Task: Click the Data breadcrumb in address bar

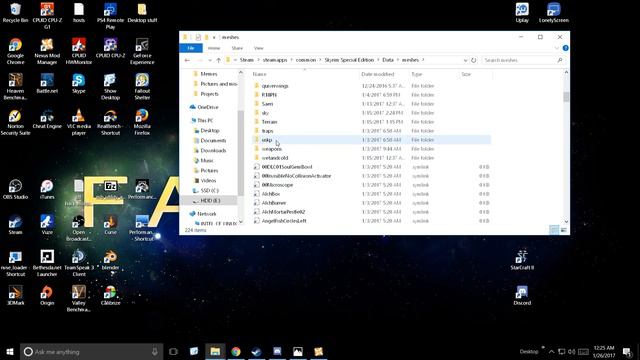Action: 388,60
